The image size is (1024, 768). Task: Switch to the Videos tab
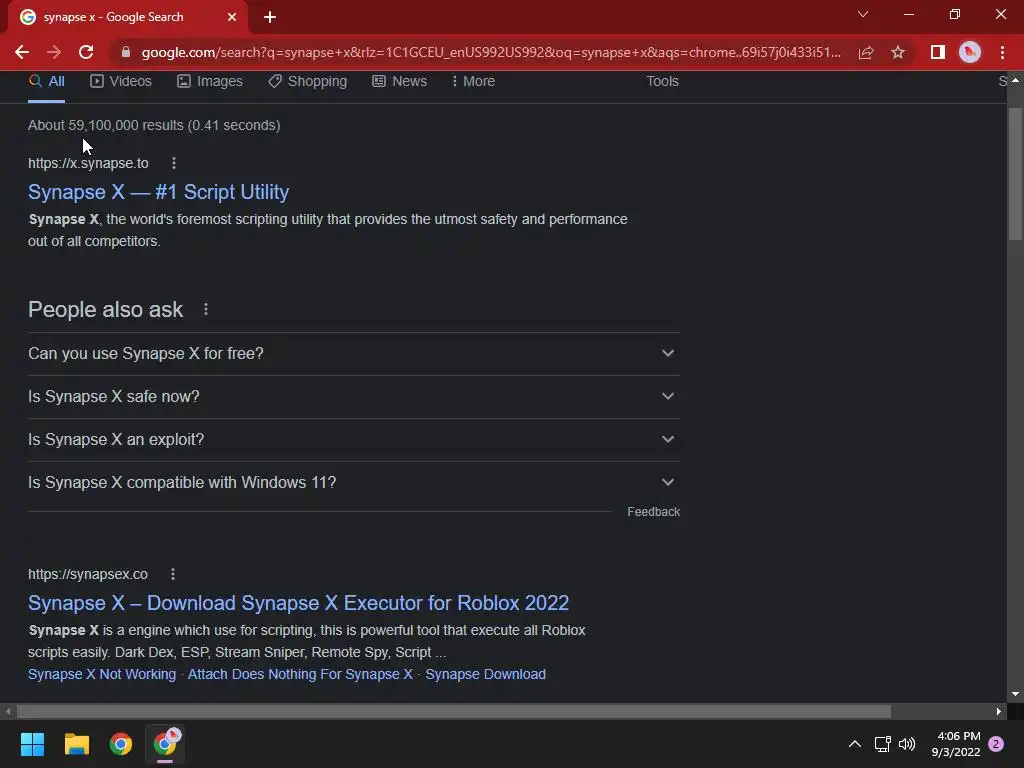pos(121,81)
